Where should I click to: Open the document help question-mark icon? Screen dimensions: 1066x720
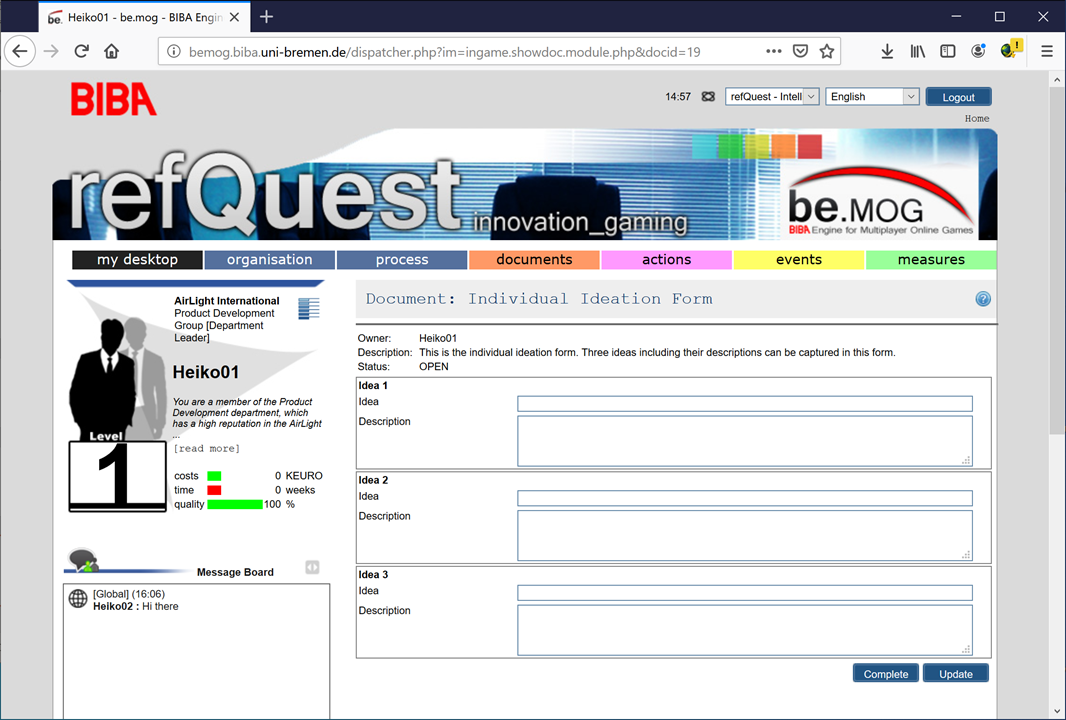point(983,298)
